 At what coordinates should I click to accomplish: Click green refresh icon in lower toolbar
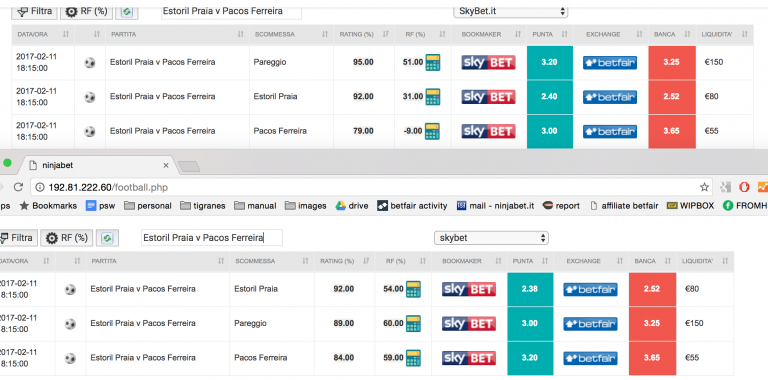click(107, 238)
